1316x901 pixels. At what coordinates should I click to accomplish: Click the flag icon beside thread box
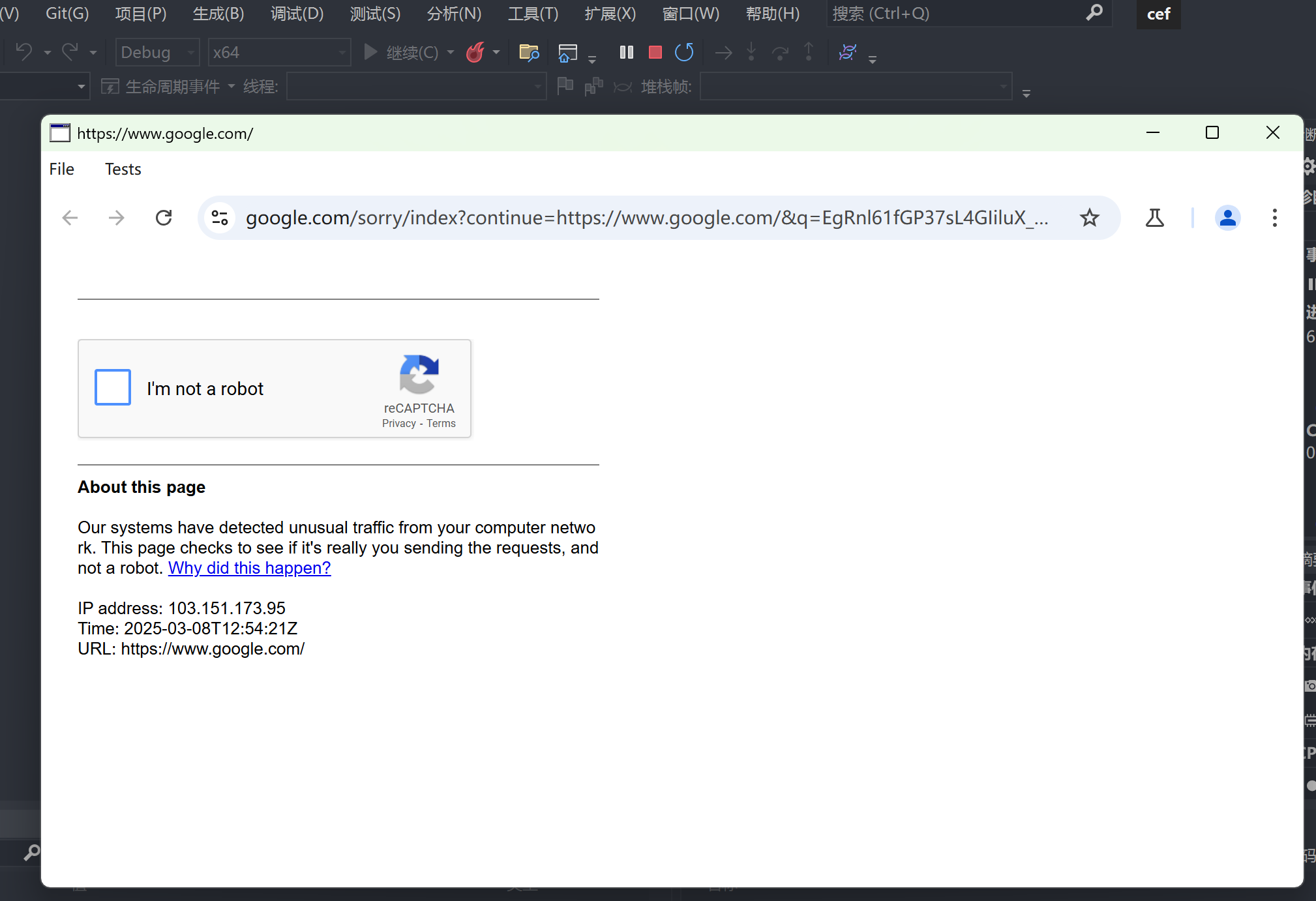(x=565, y=86)
